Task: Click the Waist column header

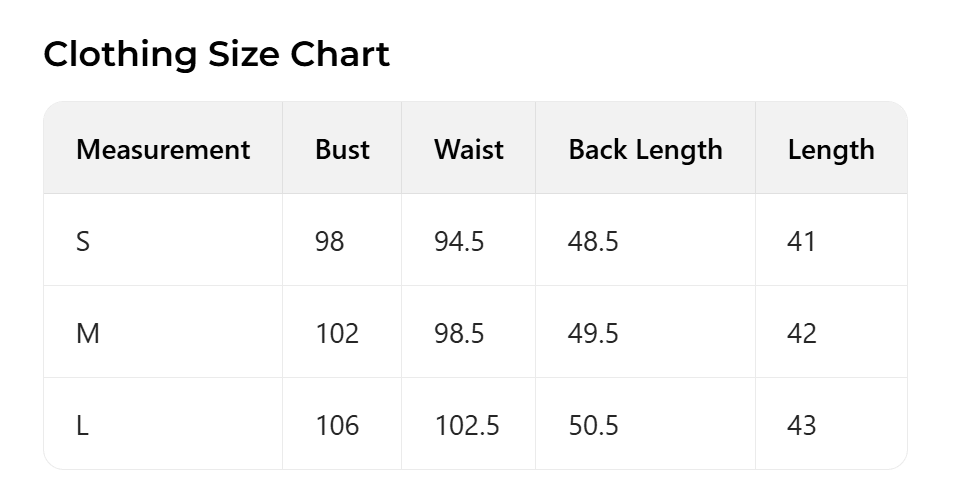Action: [x=468, y=150]
